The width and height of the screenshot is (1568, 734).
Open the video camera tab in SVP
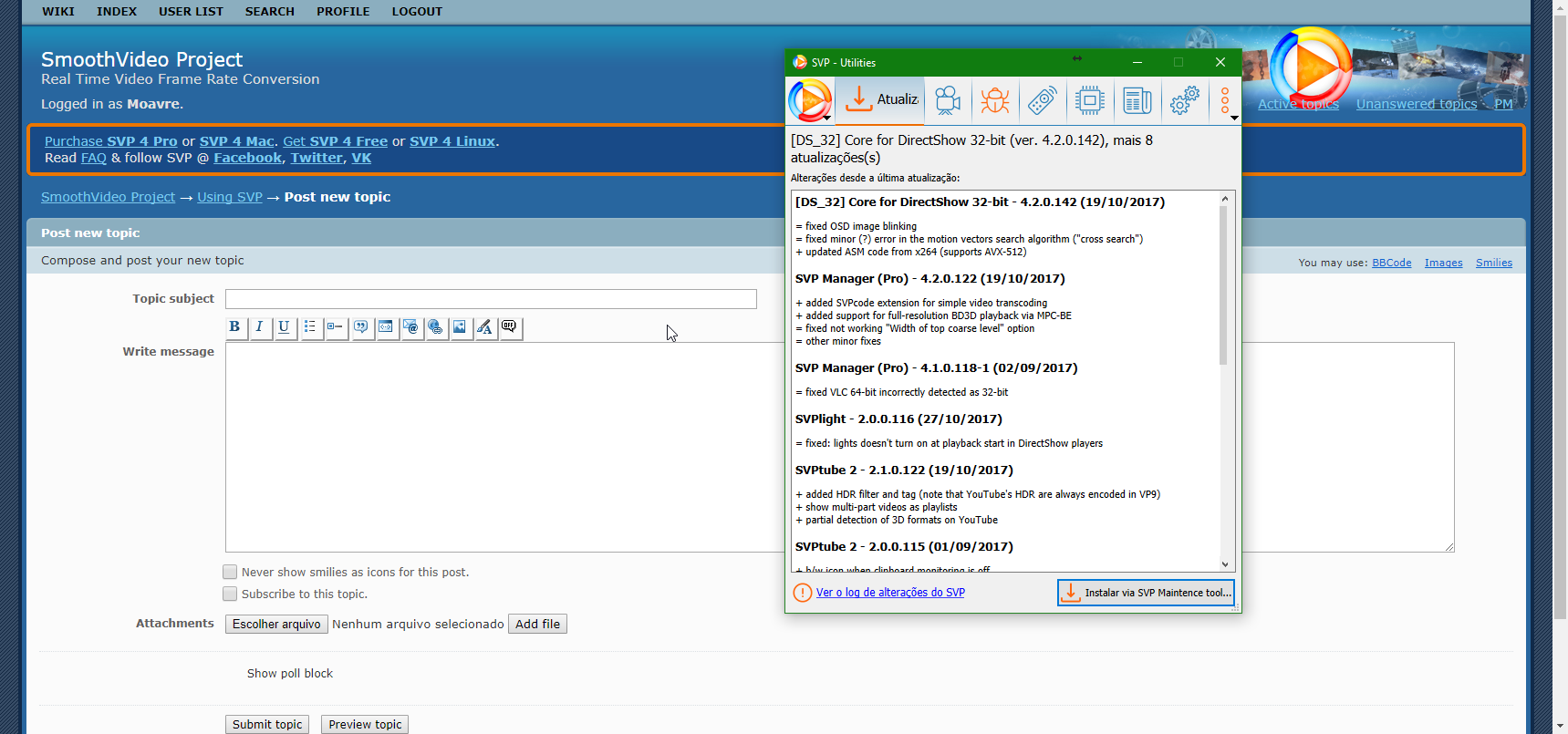click(948, 100)
